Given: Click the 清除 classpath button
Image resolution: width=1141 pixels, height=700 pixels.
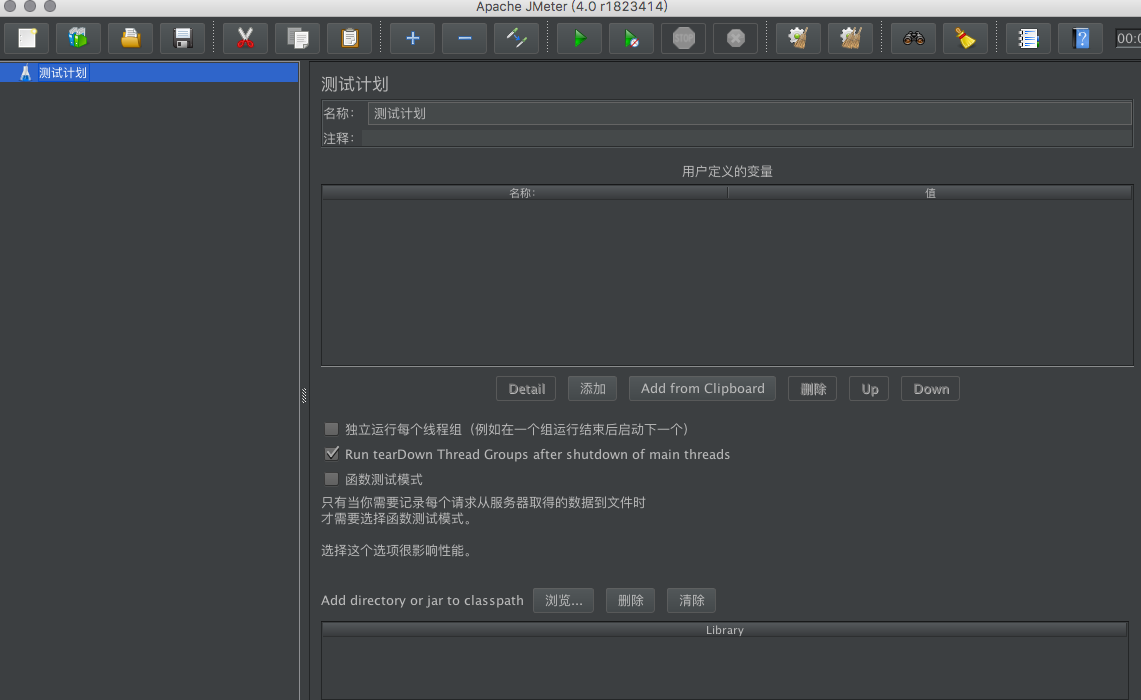Looking at the screenshot, I should point(691,600).
